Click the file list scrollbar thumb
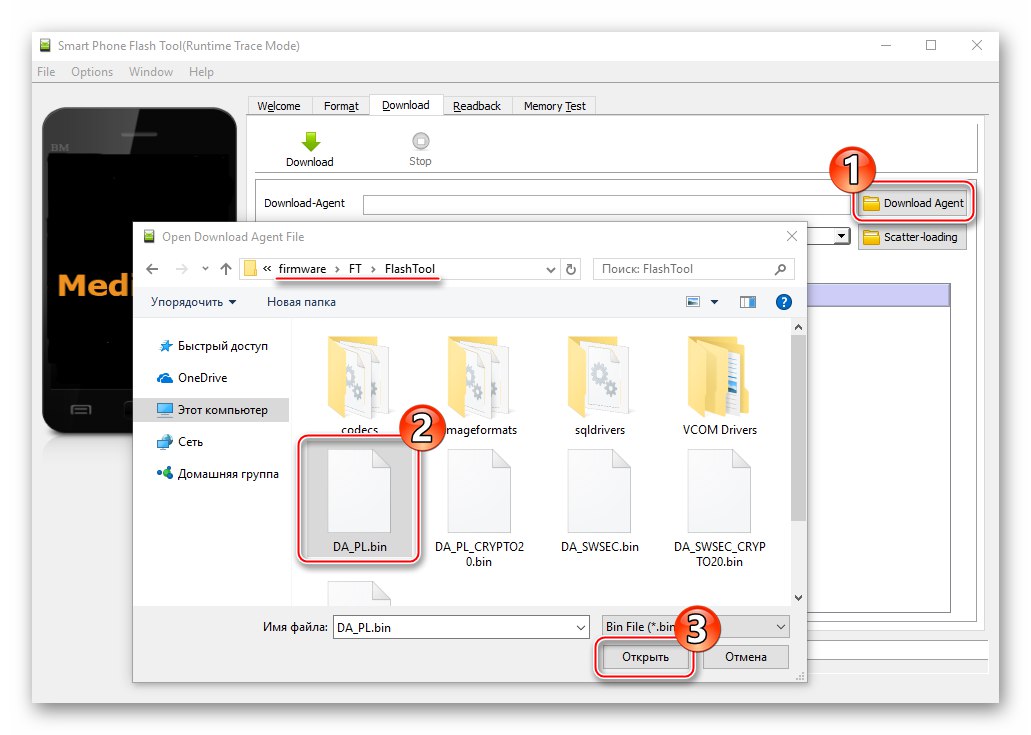 pyautogui.click(x=798, y=427)
